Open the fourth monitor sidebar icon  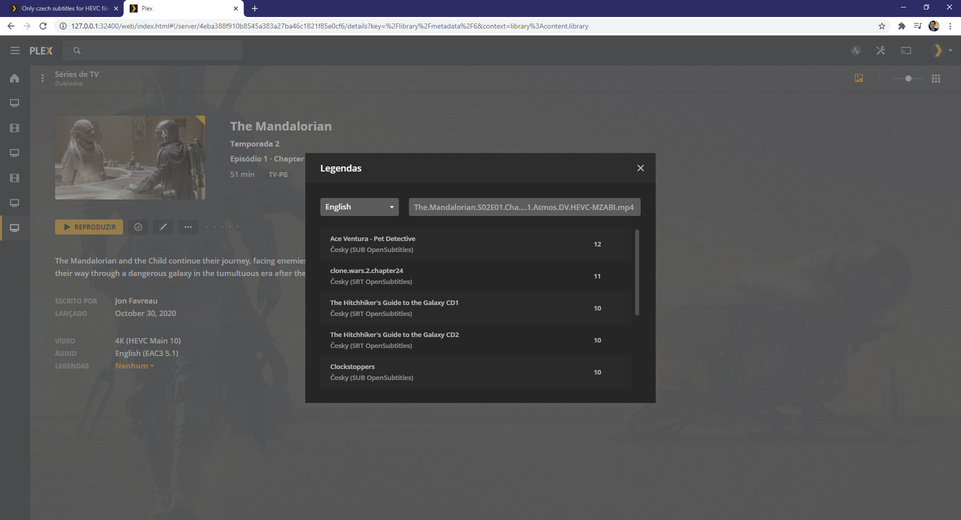(15, 203)
